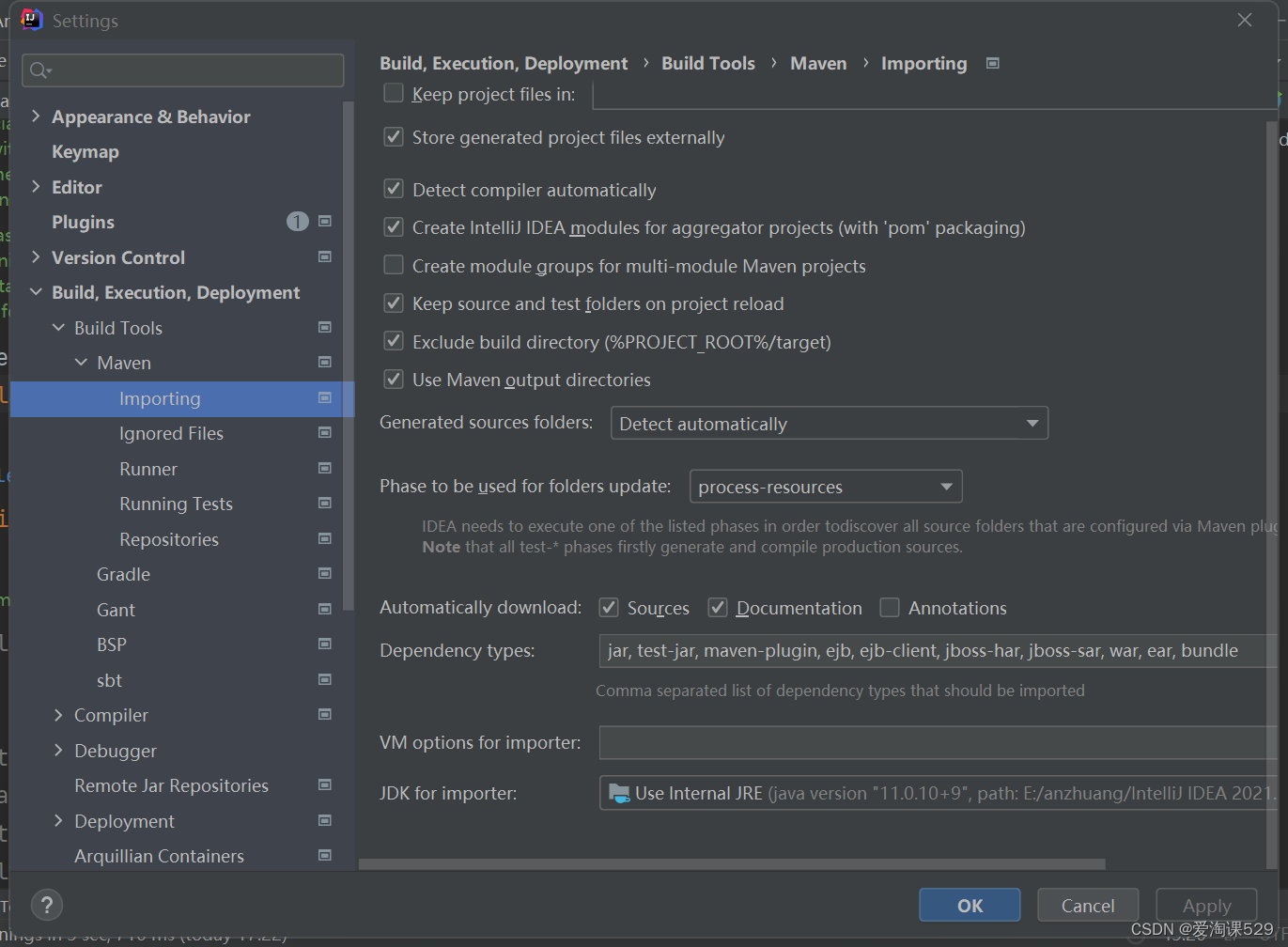The width and height of the screenshot is (1288, 947).
Task: Click the IntelliJ IDEA logo in title bar
Action: (32, 20)
